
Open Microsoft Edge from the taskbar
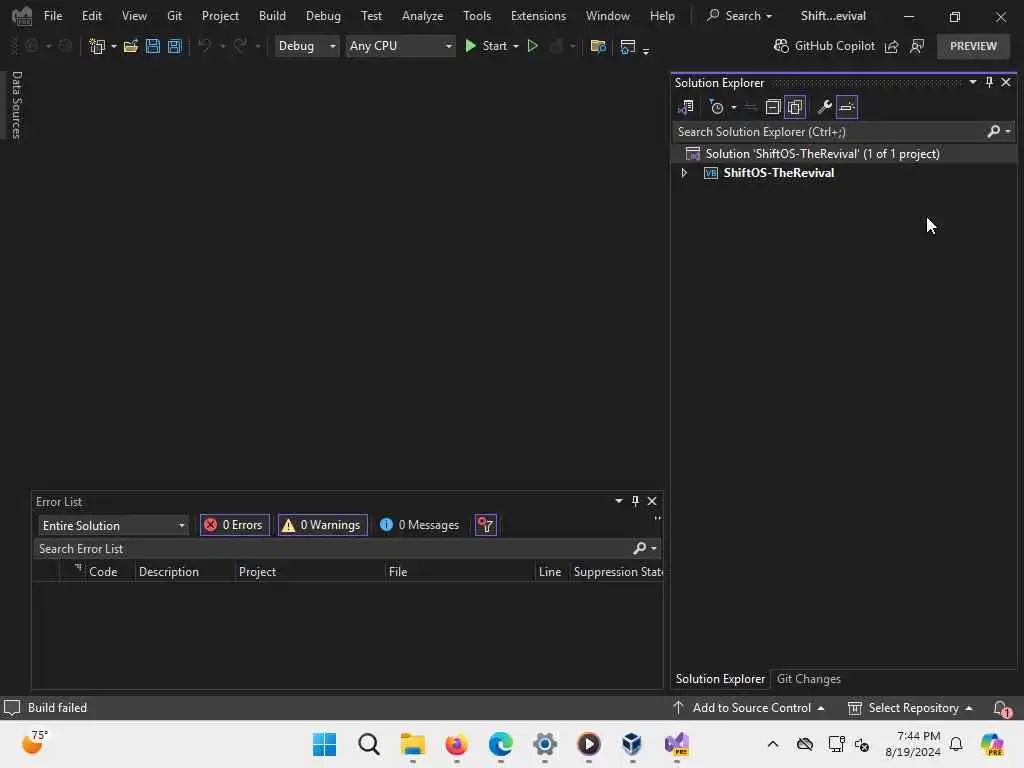pyautogui.click(x=501, y=744)
